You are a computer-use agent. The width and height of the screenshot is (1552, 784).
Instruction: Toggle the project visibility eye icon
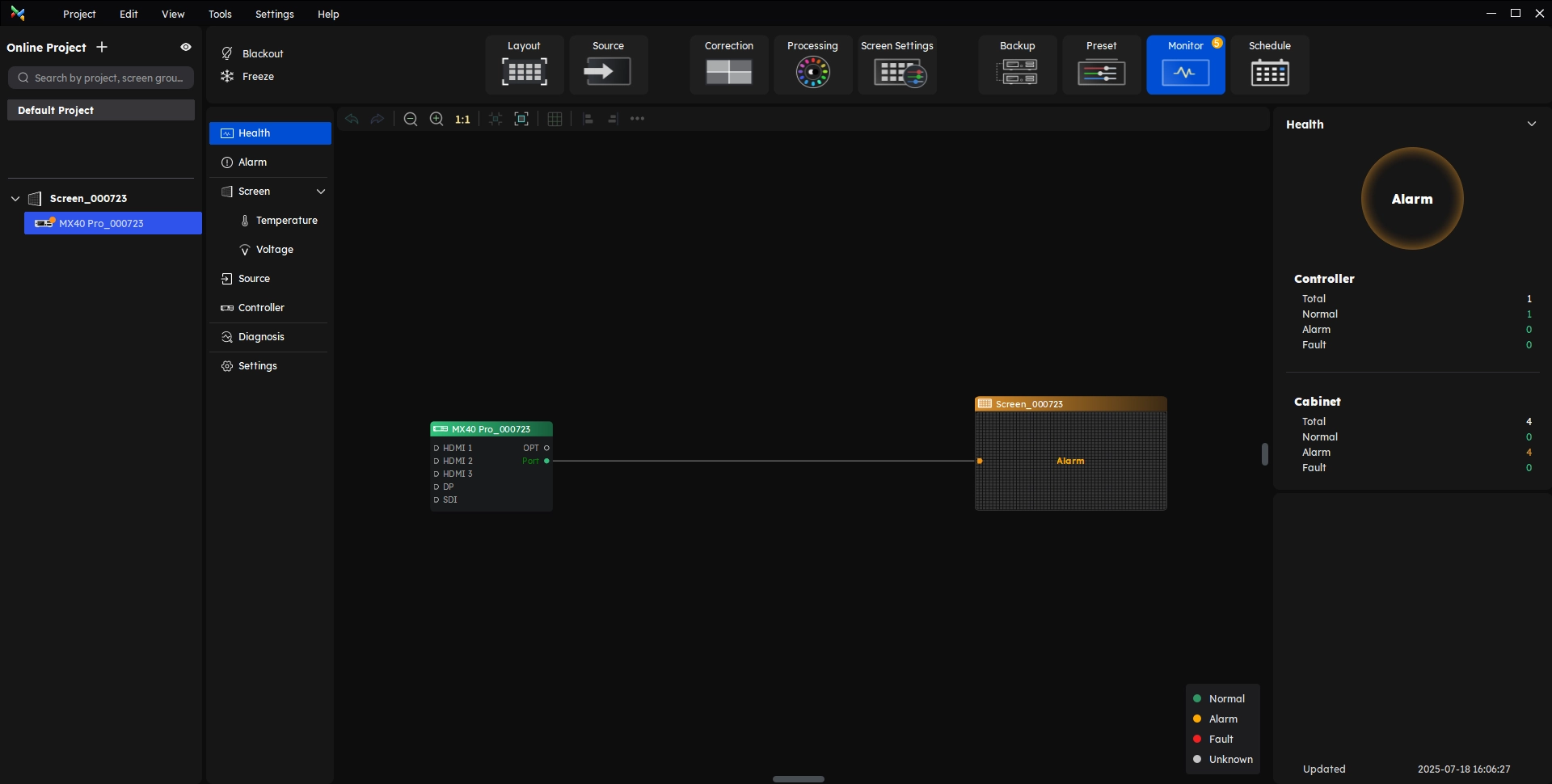(186, 48)
